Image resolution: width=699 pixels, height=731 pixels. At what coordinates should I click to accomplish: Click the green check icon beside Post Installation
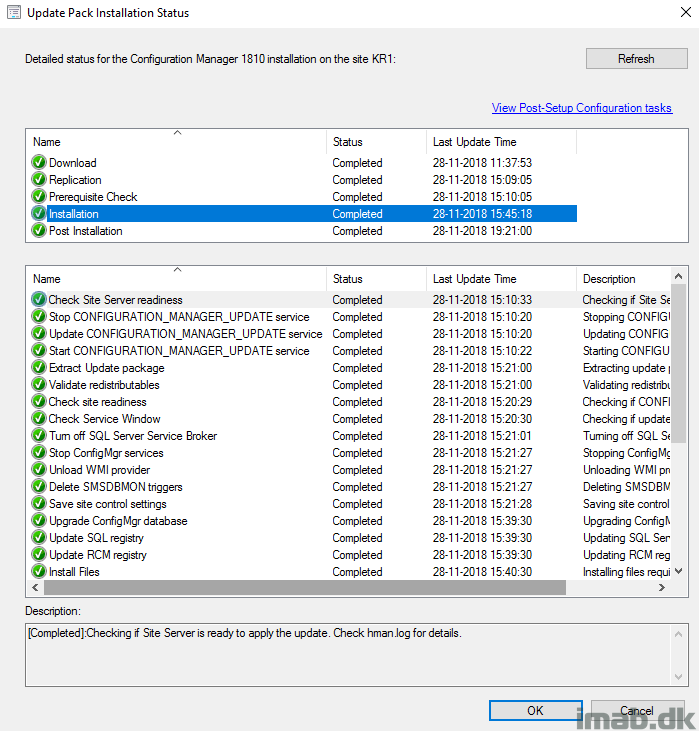(x=39, y=231)
